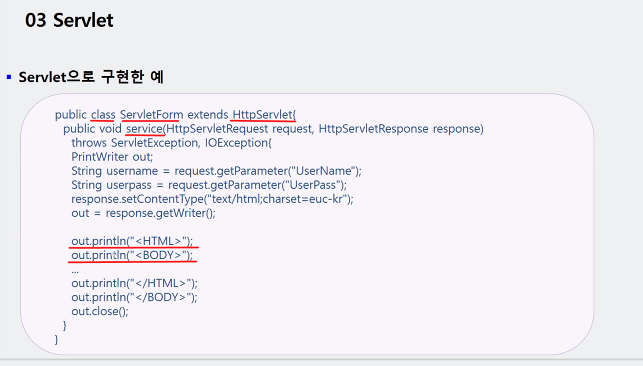This screenshot has width=643, height=366.
Task: Click the response.setContentType code line
Action: tap(212, 199)
